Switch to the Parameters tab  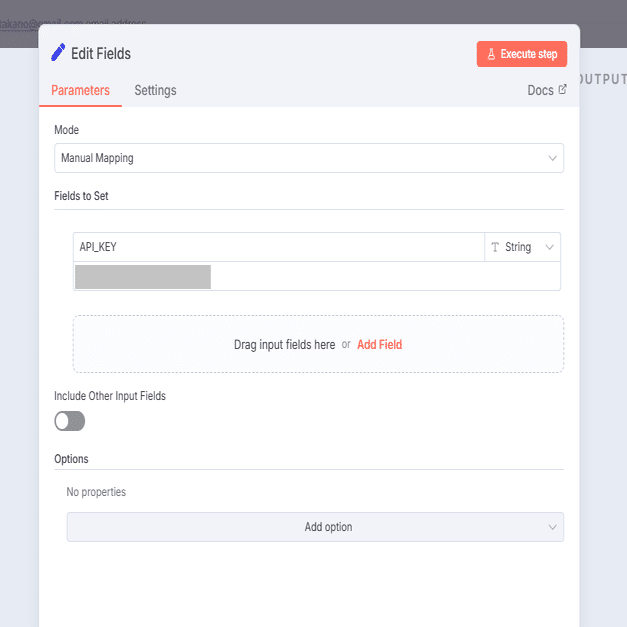pos(80,90)
